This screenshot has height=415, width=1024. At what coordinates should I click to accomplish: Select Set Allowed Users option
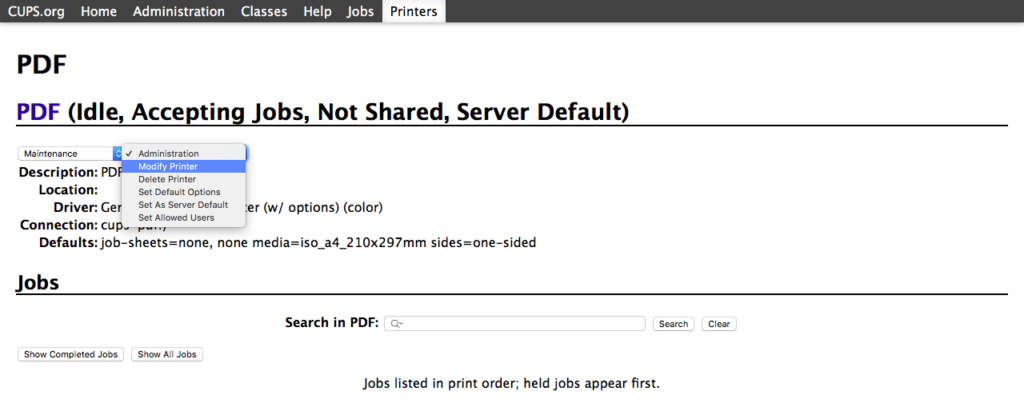pos(176,218)
